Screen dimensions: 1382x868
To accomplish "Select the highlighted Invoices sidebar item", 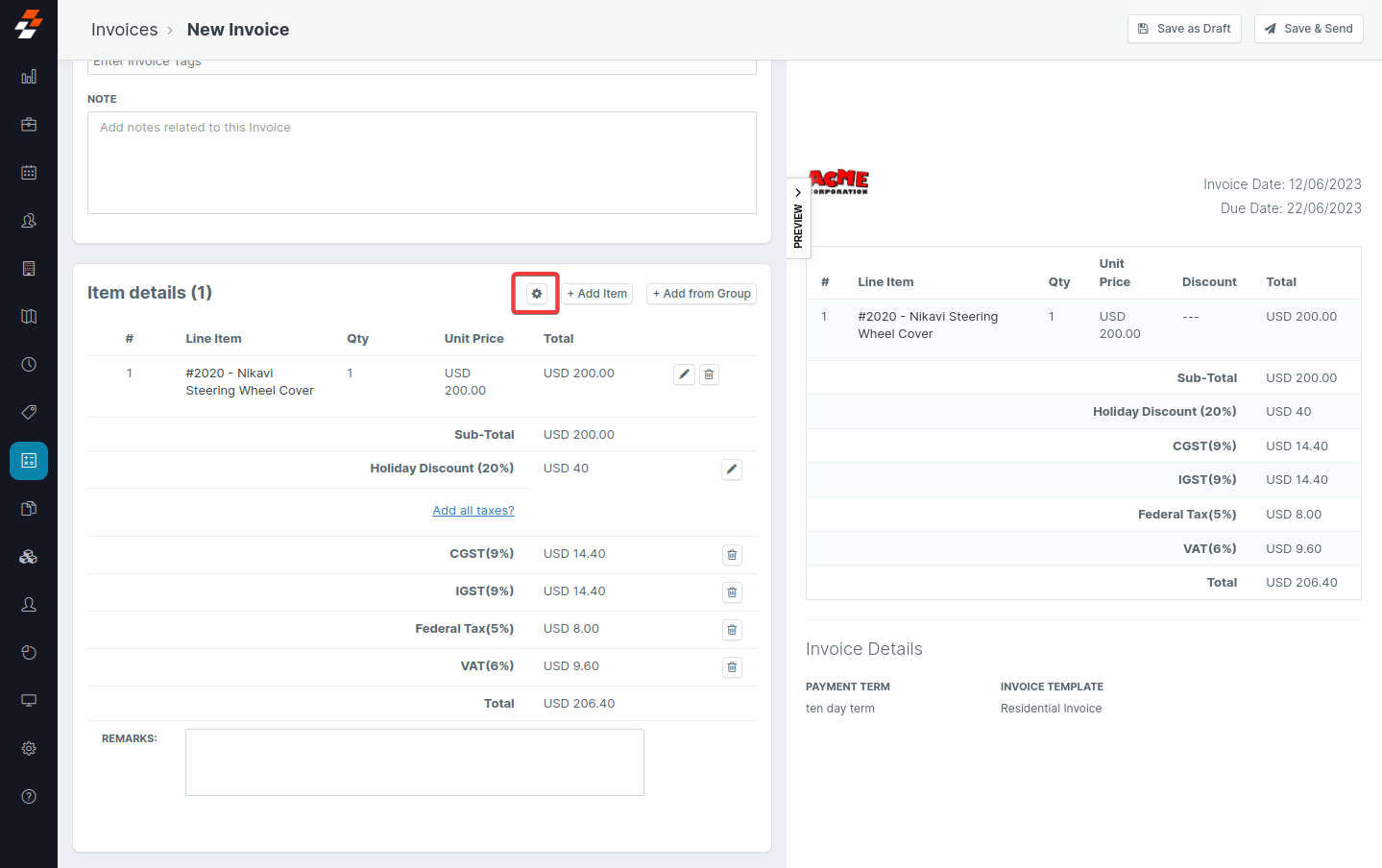I will (x=29, y=461).
